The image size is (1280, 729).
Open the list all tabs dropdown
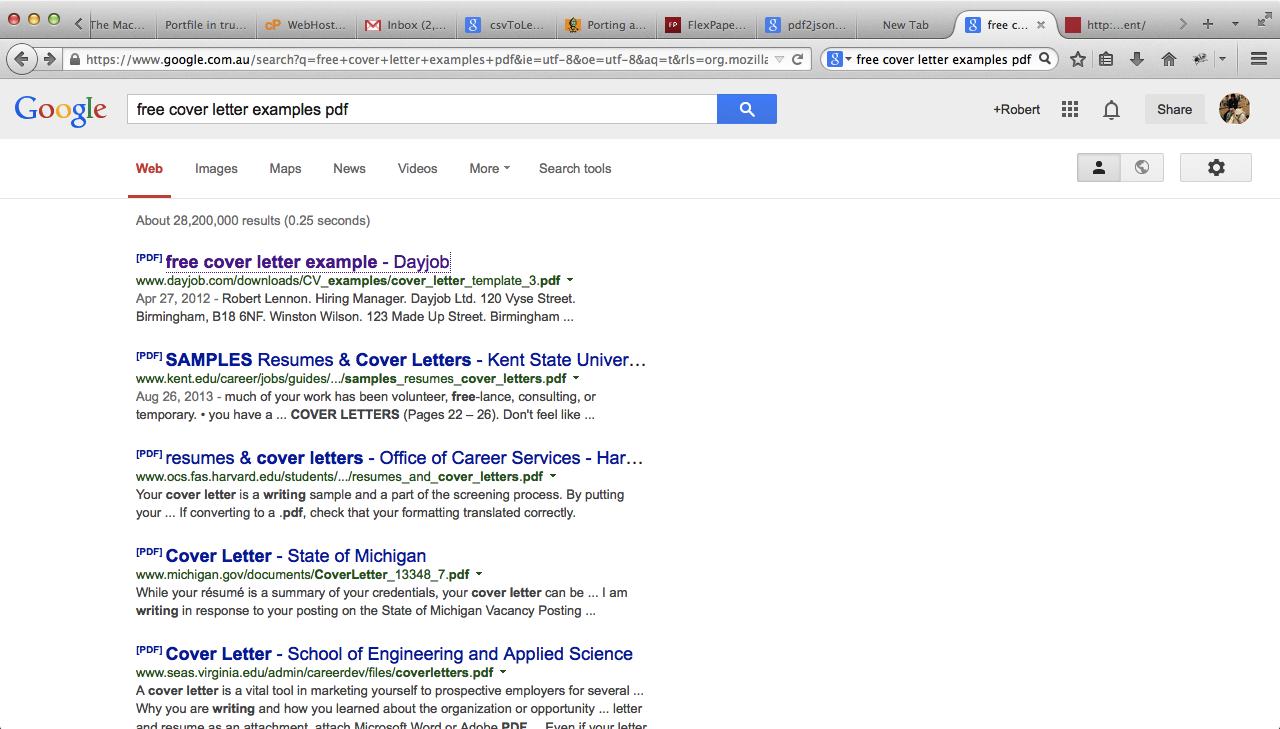point(1235,24)
